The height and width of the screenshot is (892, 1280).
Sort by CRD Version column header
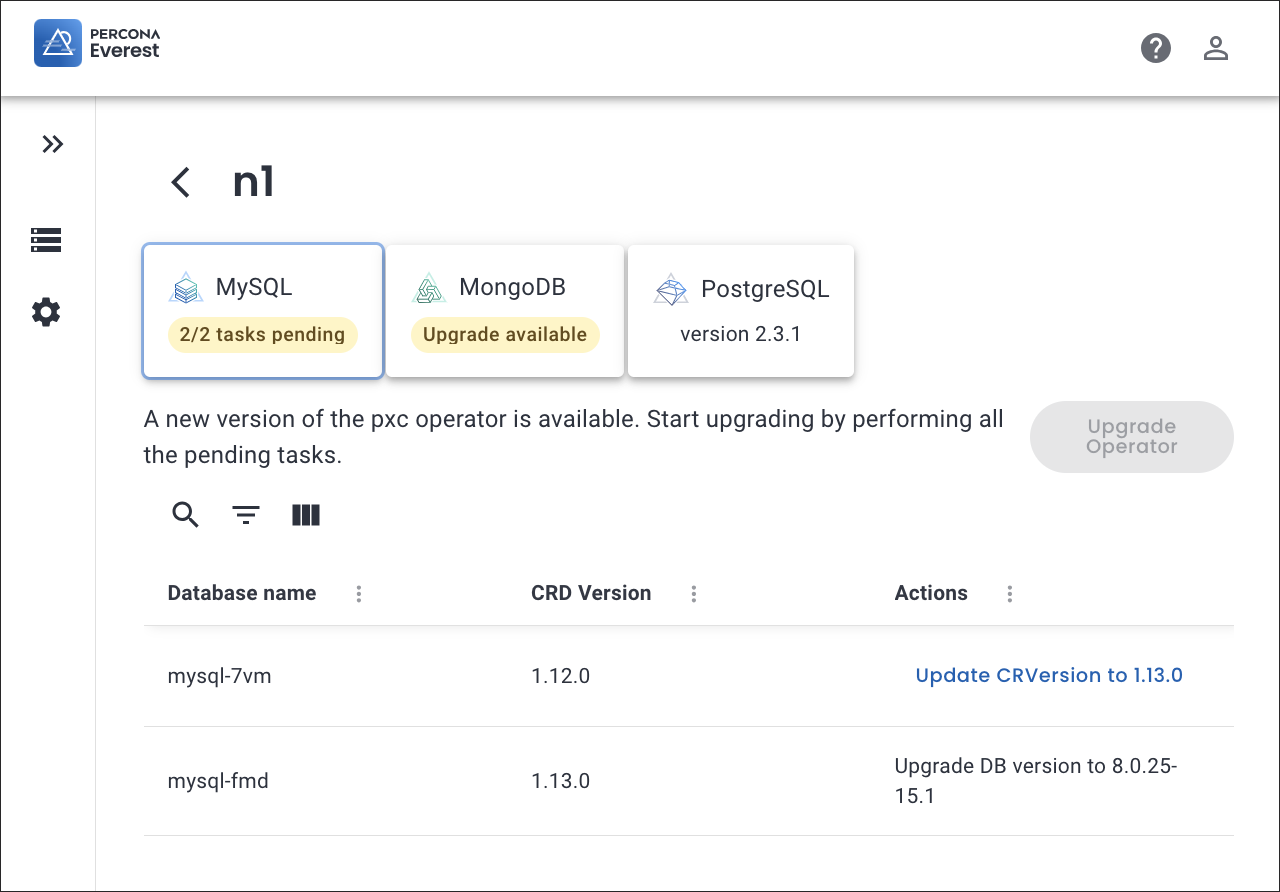click(591, 593)
